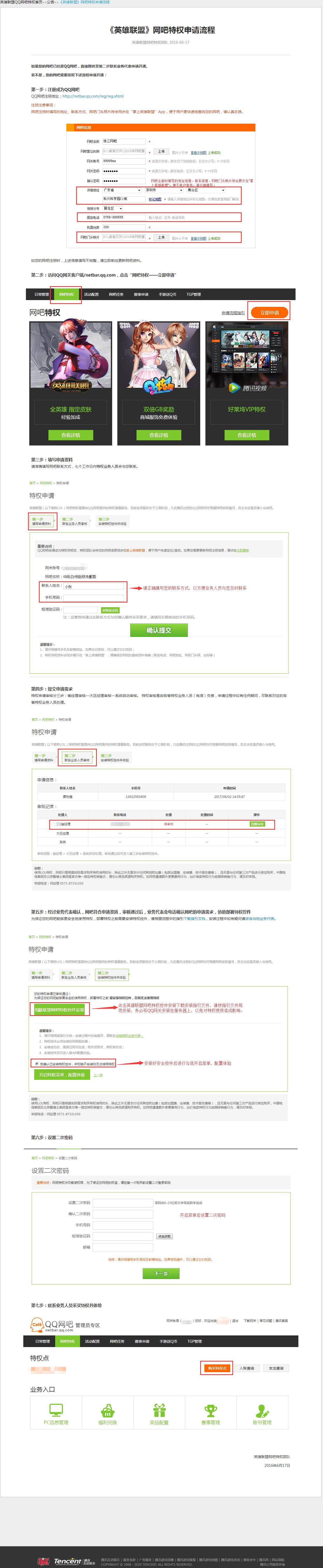Click the orange 立即申请 button

269,312
